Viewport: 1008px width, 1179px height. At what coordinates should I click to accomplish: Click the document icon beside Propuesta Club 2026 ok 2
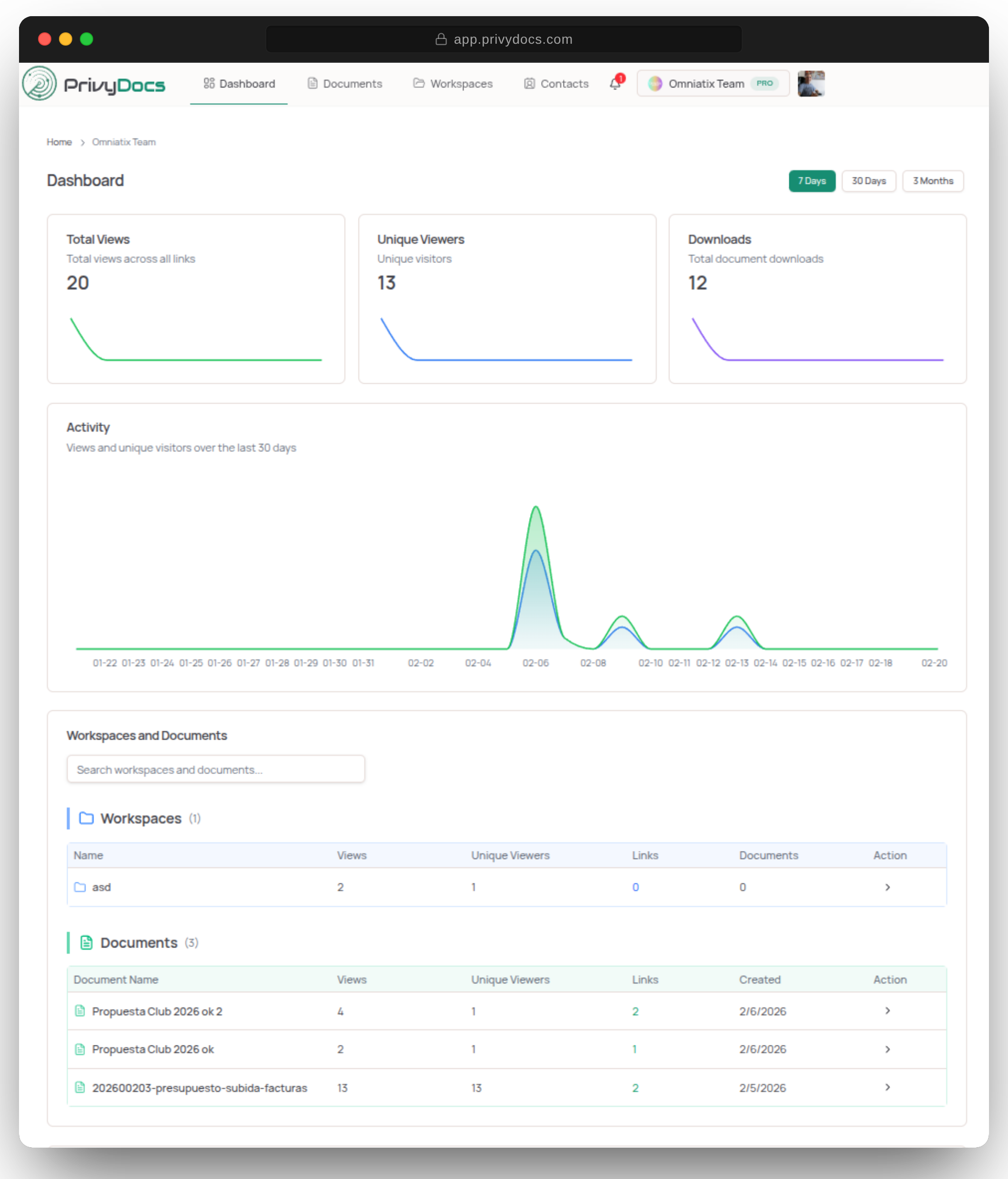80,1011
